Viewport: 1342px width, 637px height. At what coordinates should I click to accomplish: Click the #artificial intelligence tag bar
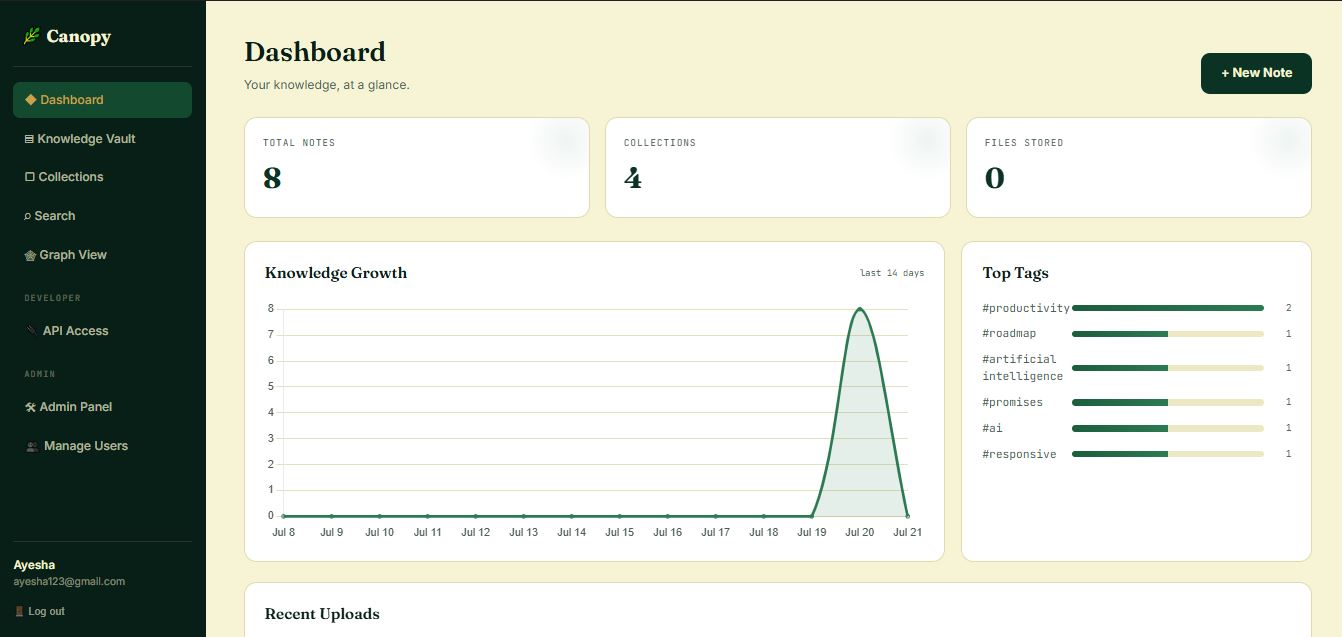tap(1168, 368)
